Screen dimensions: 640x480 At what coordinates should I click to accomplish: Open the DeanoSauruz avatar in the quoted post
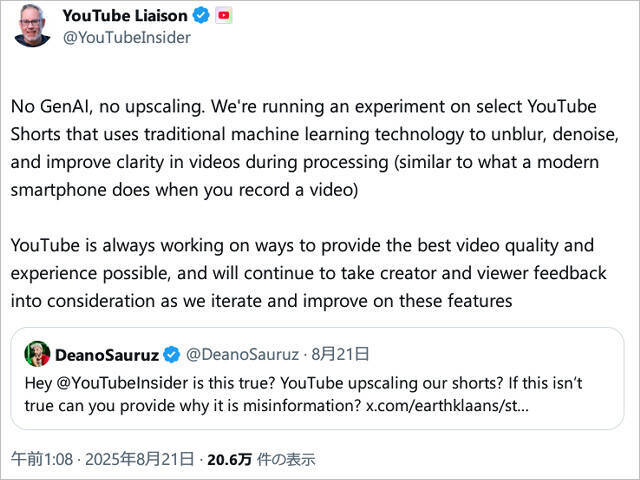pos(38,353)
